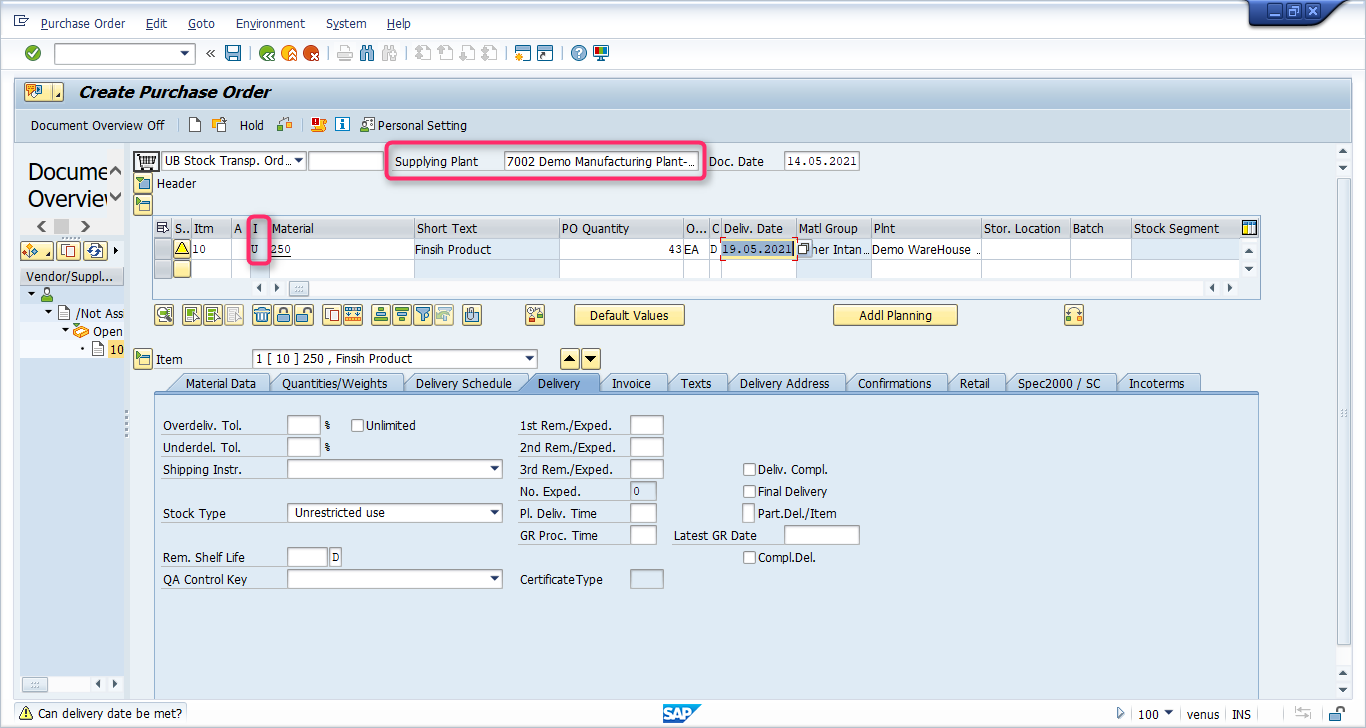Collapse the Open tree node
The image size is (1366, 728).
tap(65, 330)
